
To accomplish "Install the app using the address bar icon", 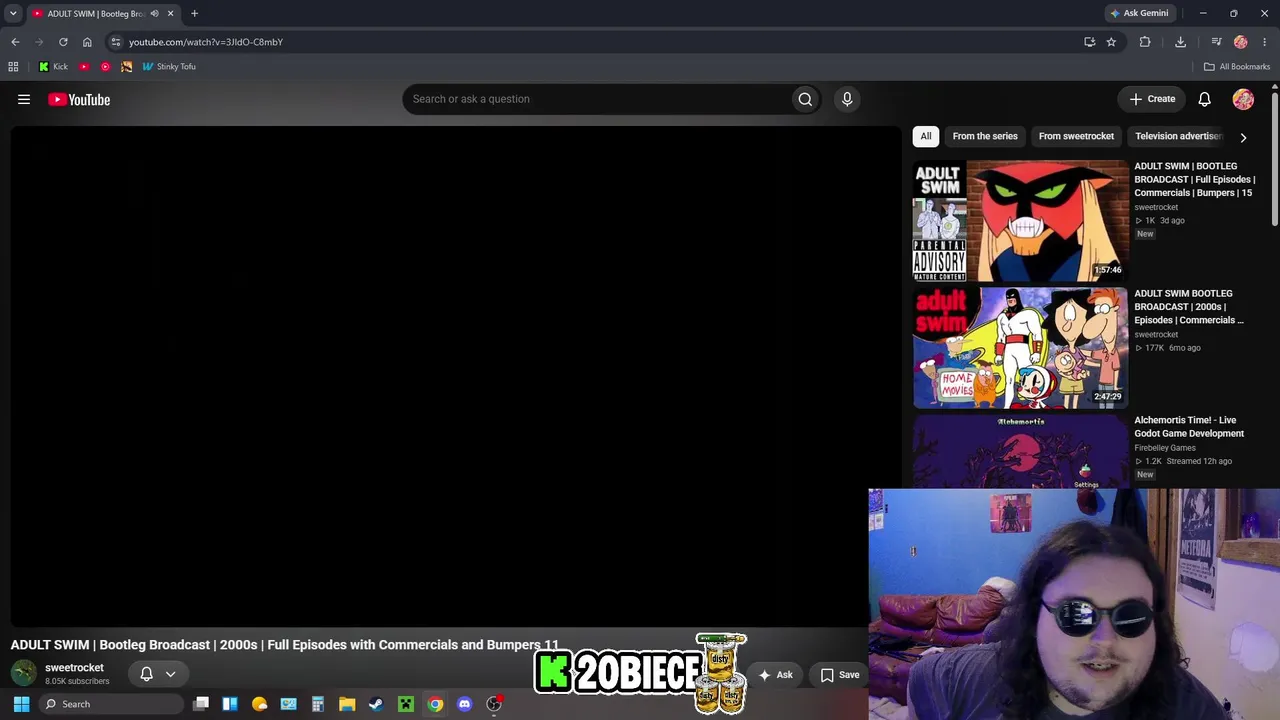I will [x=1089, y=42].
